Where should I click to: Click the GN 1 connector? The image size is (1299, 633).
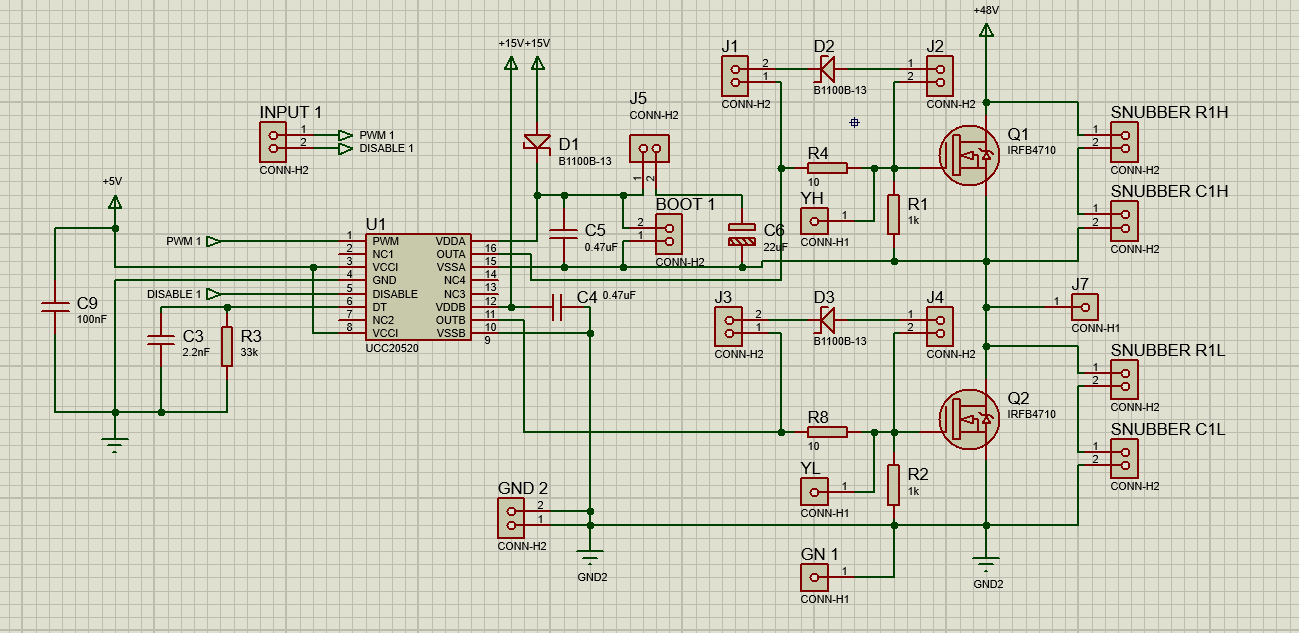pos(815,576)
